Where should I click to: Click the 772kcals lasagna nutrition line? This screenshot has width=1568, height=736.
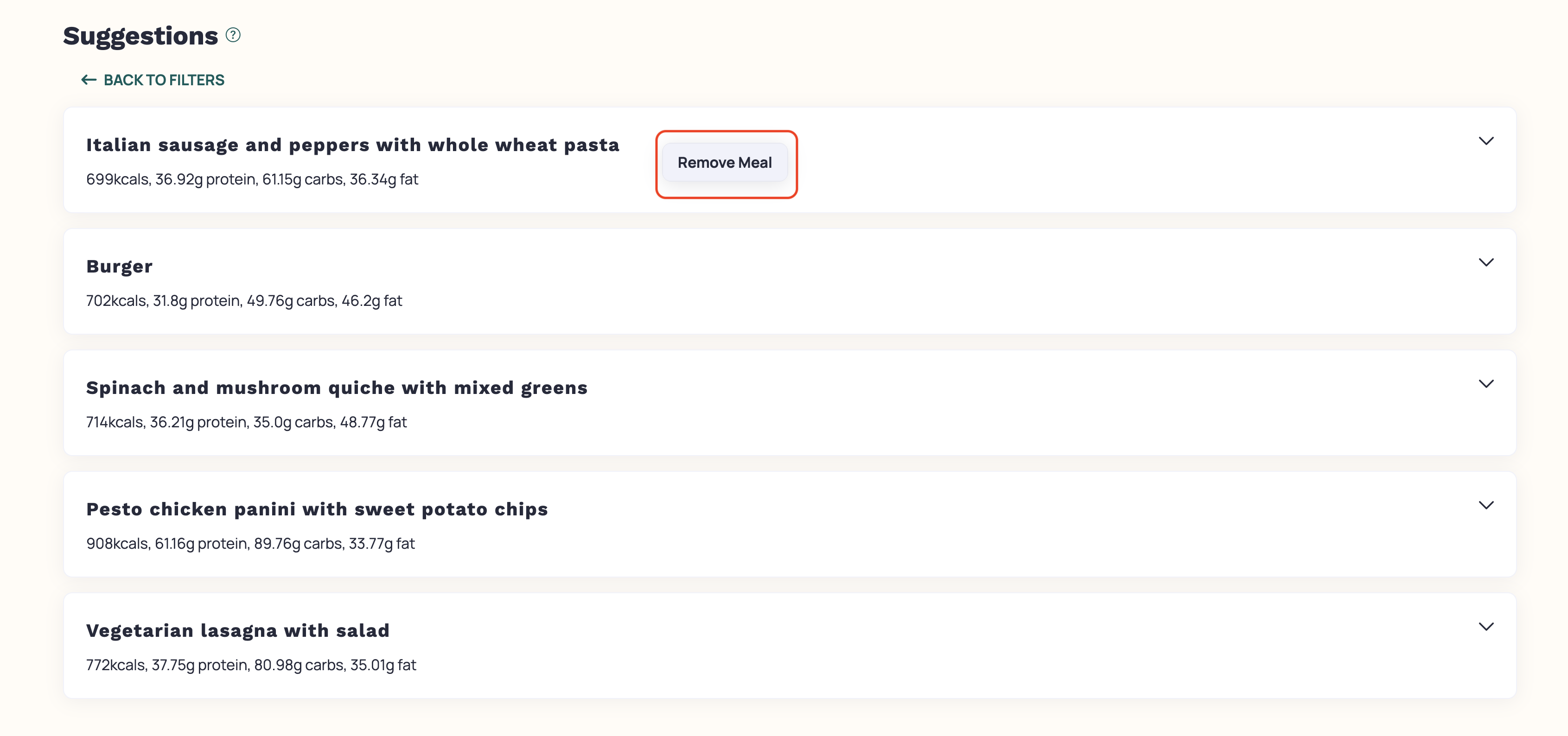pos(251,665)
